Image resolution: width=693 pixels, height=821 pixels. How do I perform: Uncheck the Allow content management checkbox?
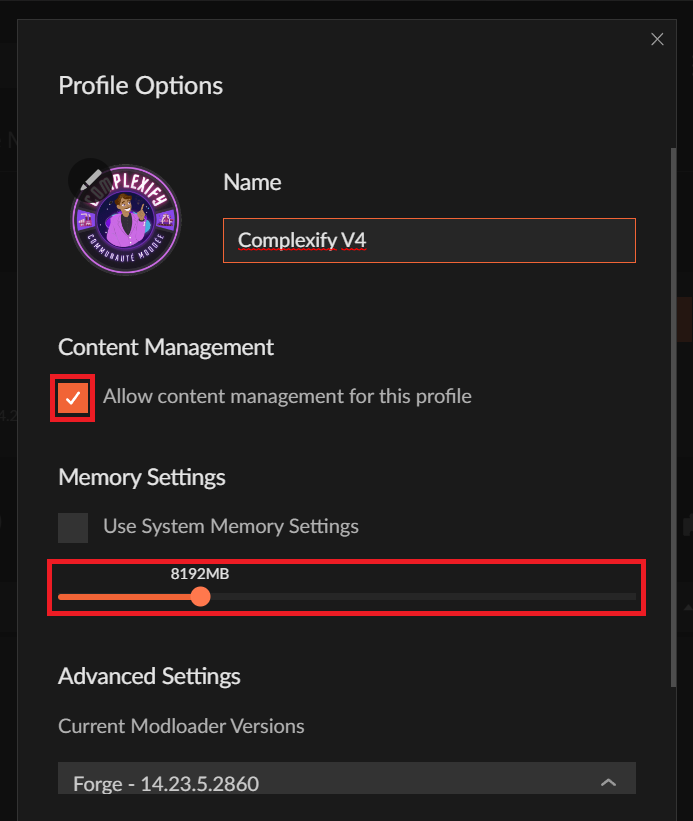pyautogui.click(x=74, y=397)
